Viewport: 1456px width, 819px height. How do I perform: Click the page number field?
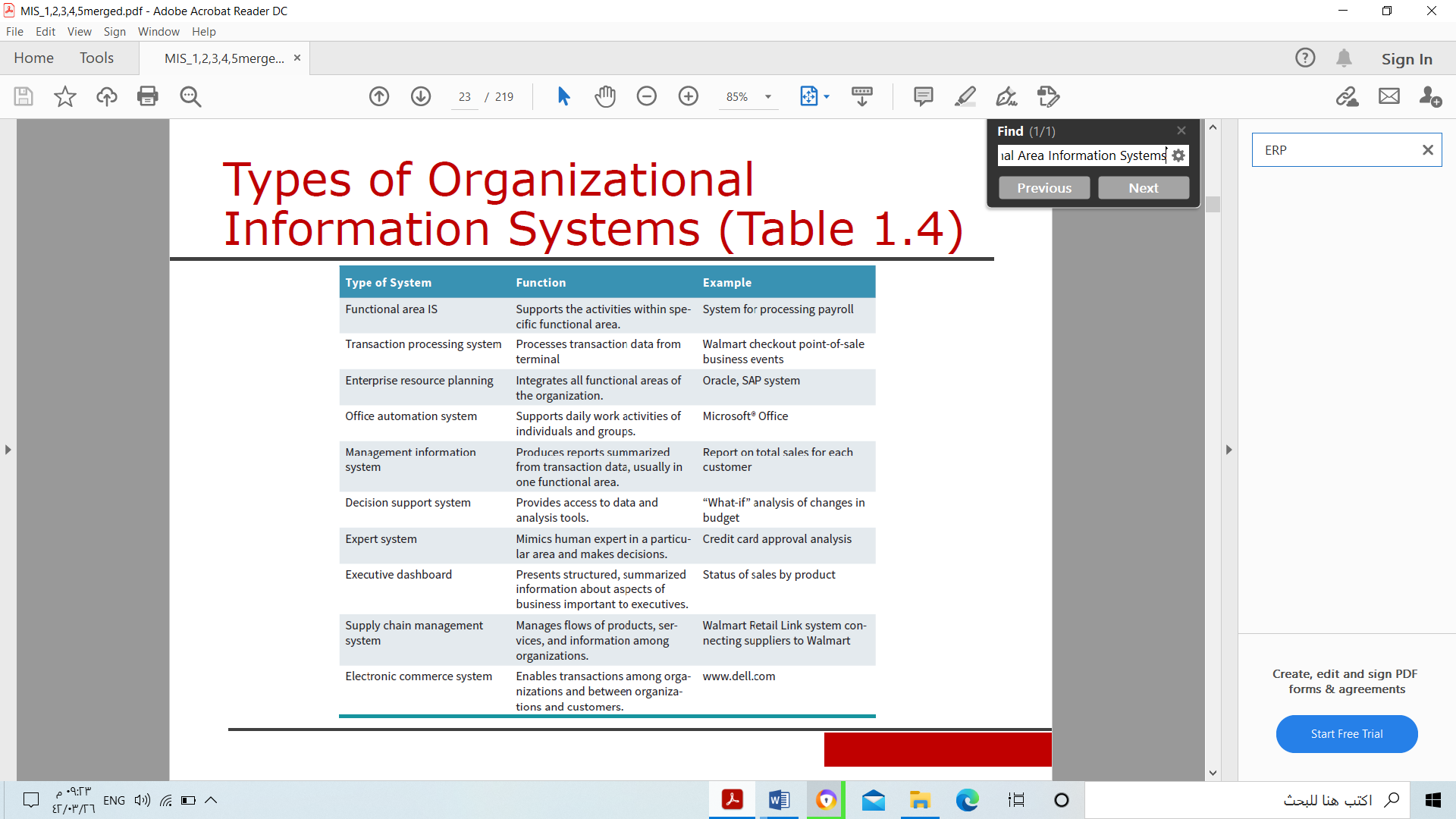(x=465, y=97)
